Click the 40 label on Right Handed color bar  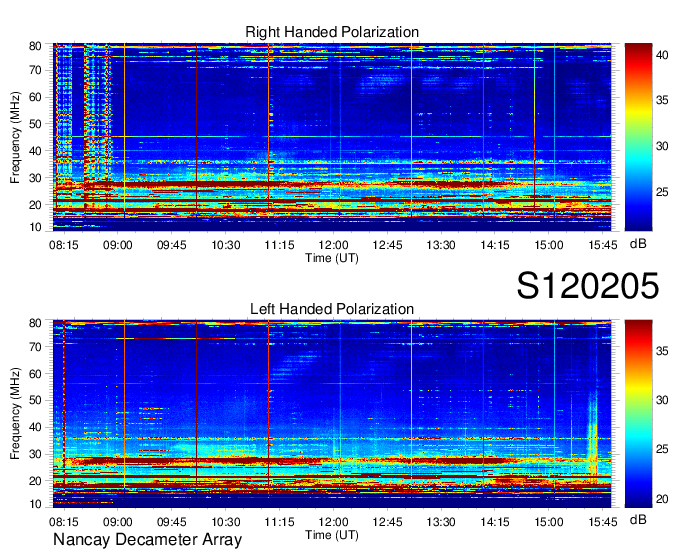click(x=662, y=55)
